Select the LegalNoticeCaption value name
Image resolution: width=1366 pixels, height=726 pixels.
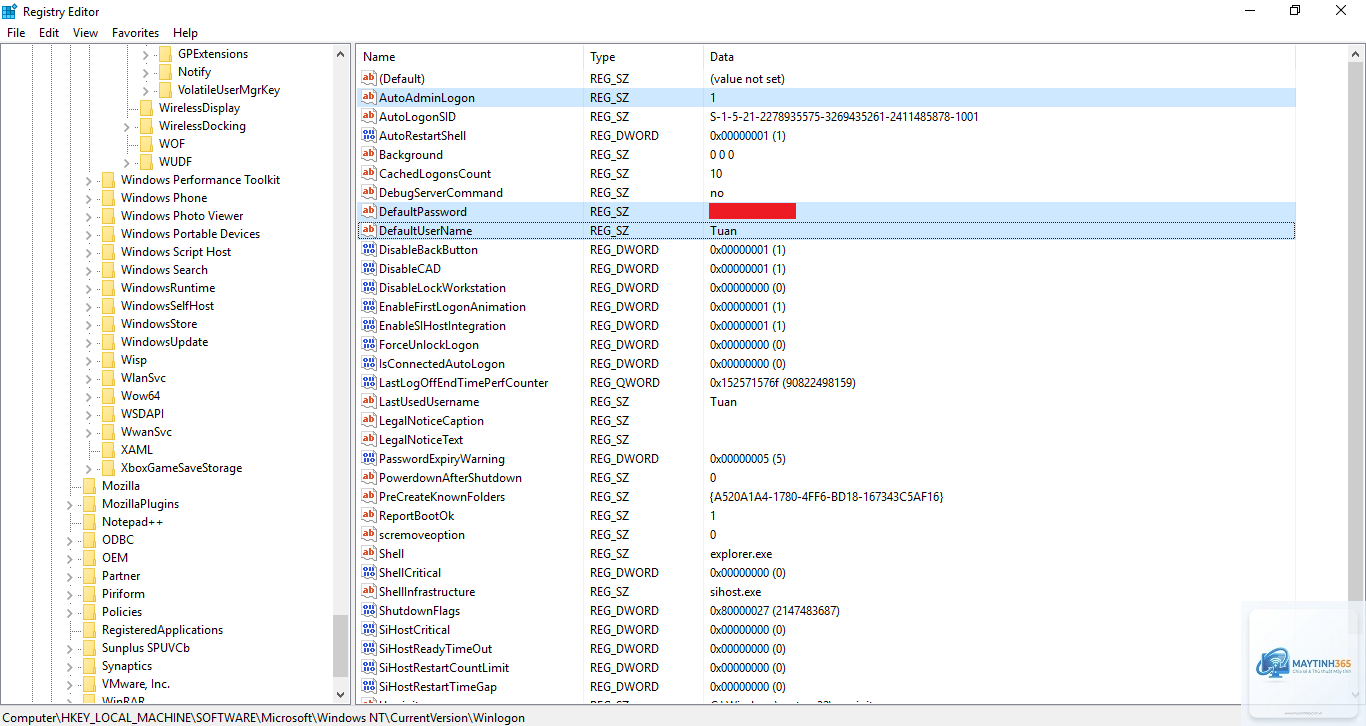point(431,420)
